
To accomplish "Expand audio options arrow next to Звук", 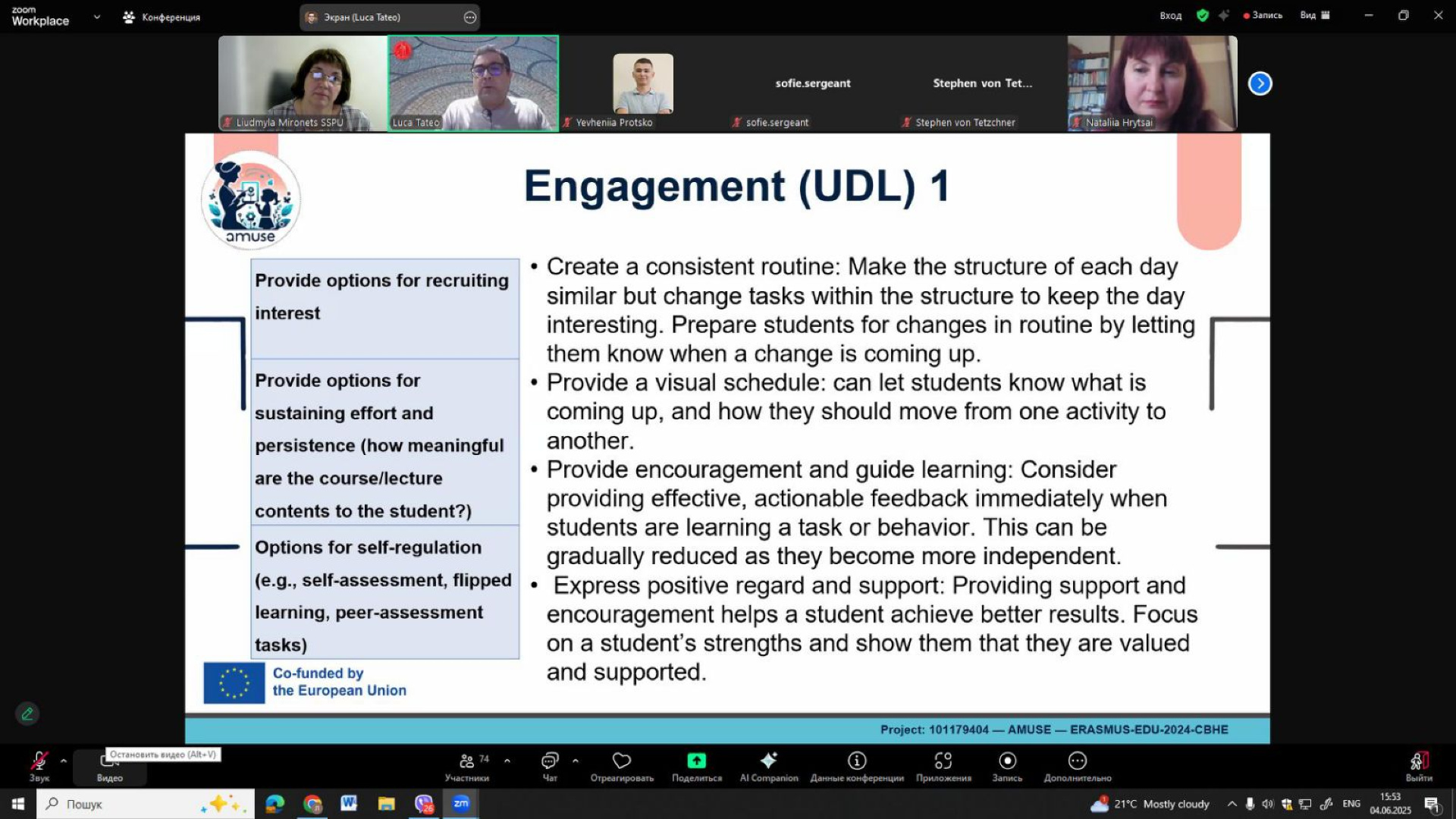I will point(64,761).
